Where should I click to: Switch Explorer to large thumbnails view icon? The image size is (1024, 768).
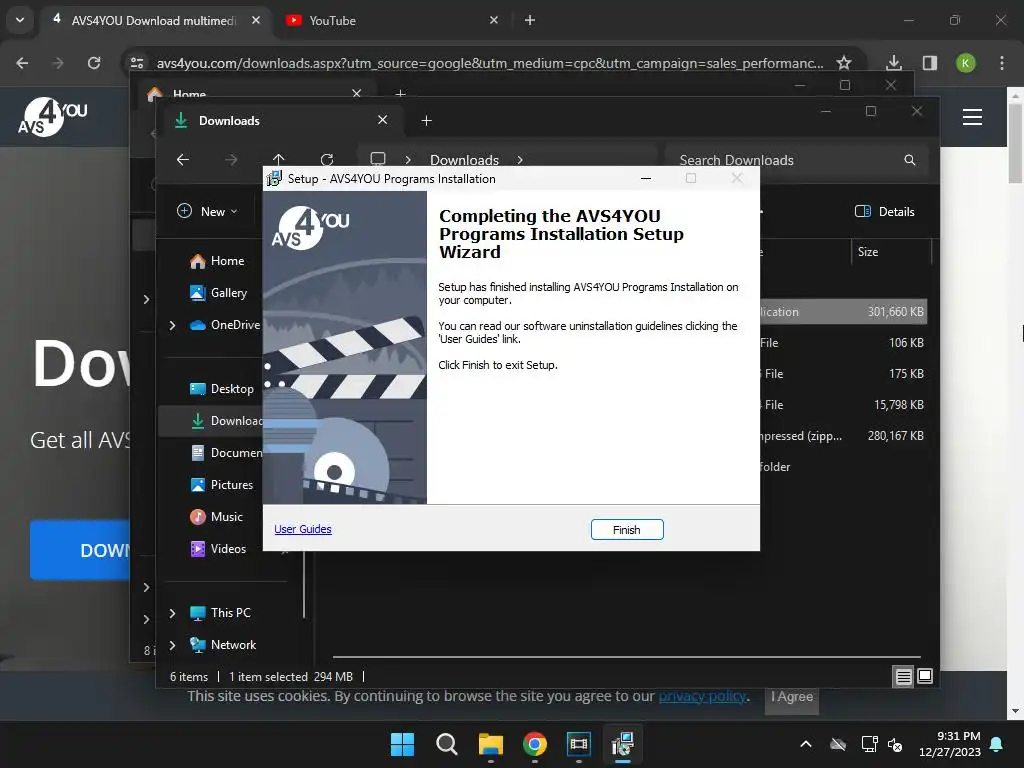[925, 676]
